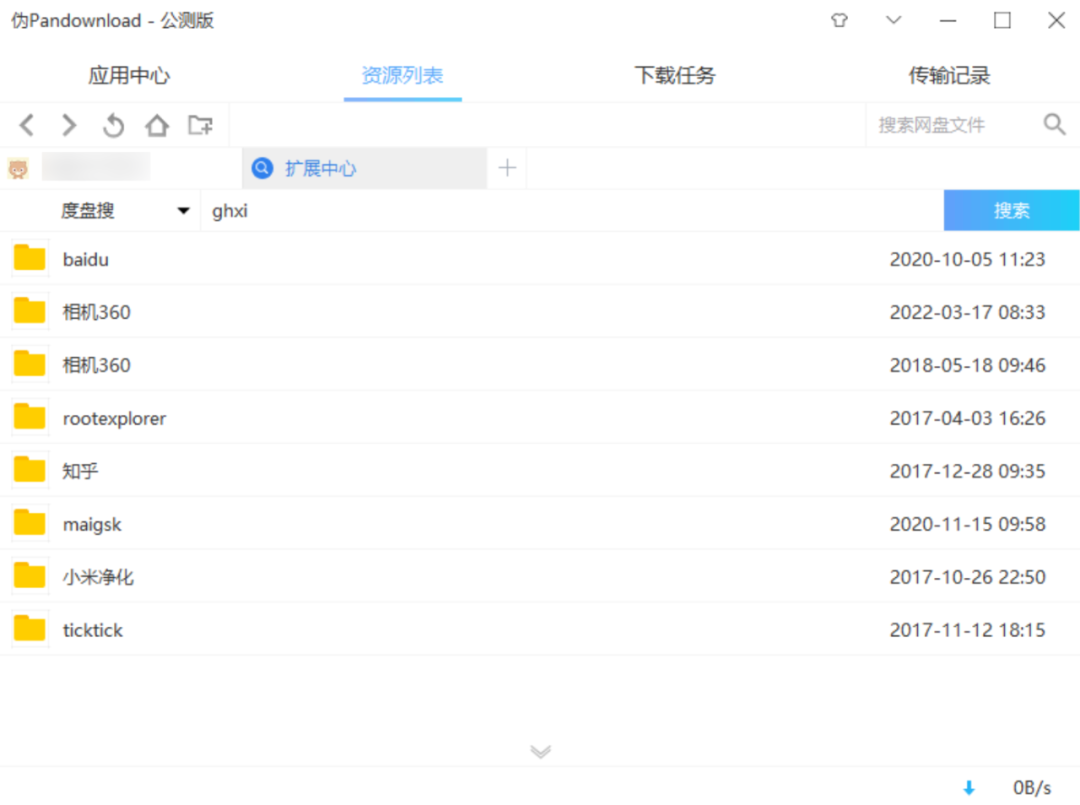Refresh the current resource list
This screenshot has width=1080, height=805.
112,125
